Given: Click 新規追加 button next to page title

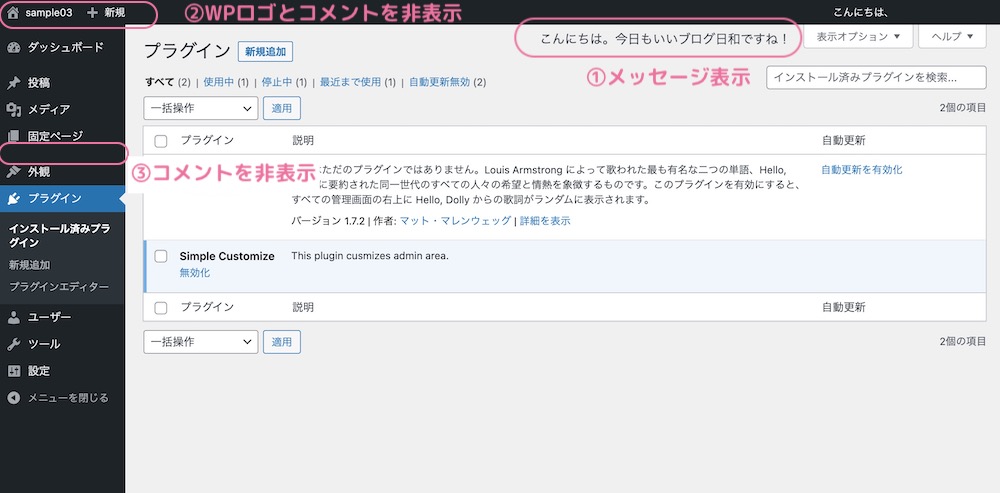Looking at the screenshot, I should (x=265, y=52).
